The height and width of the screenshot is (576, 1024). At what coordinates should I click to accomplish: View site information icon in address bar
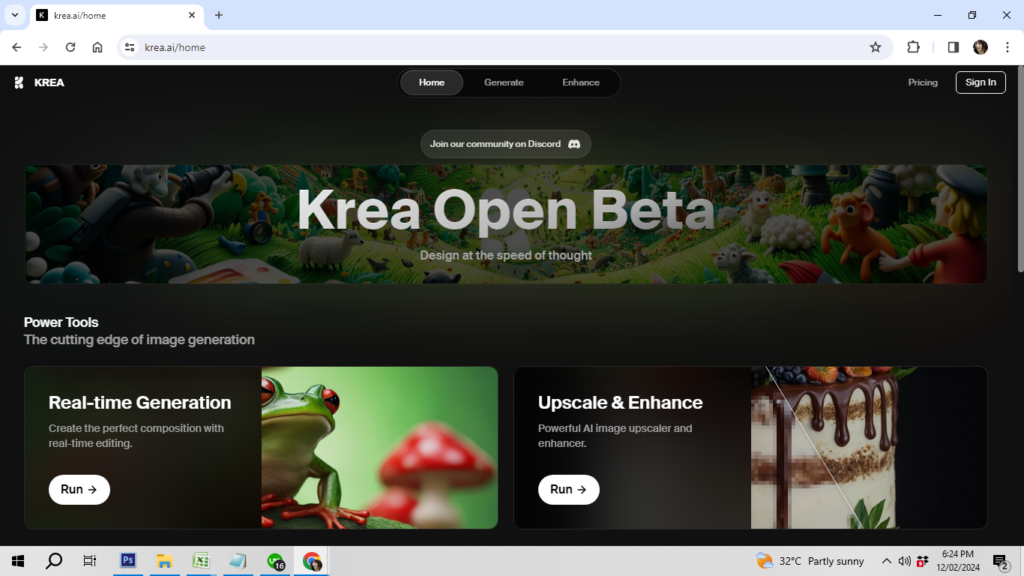pos(129,47)
